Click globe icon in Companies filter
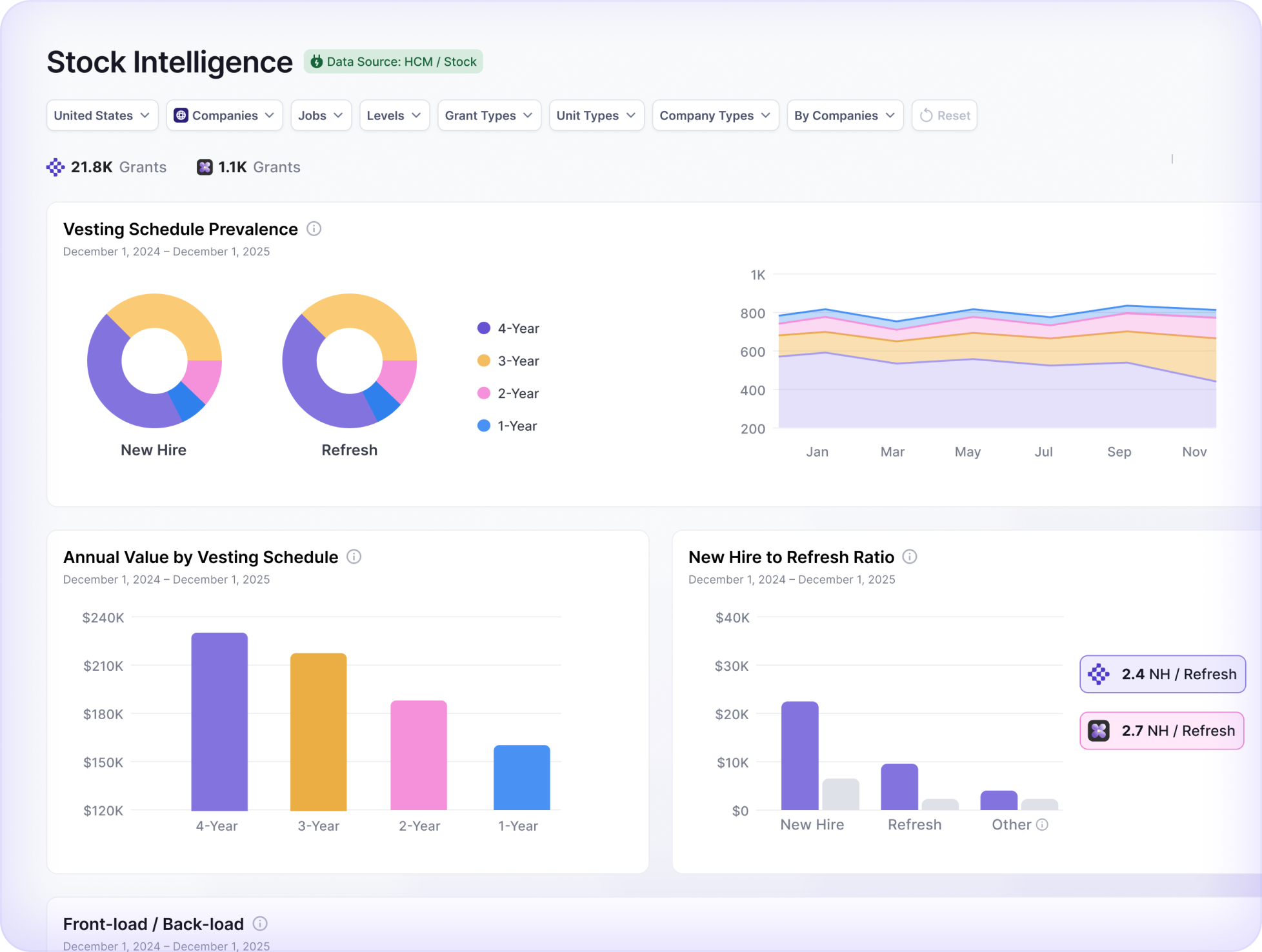This screenshot has height=952, width=1262. point(181,115)
